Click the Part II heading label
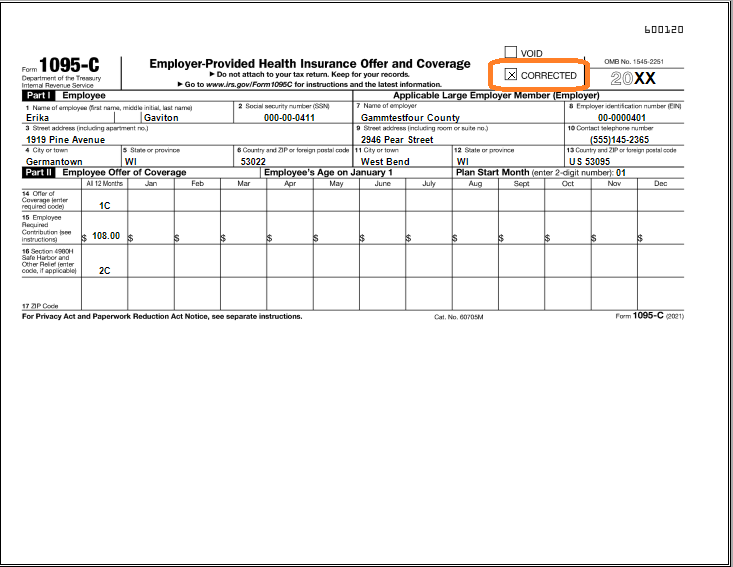This screenshot has height=567, width=733. [x=38, y=172]
